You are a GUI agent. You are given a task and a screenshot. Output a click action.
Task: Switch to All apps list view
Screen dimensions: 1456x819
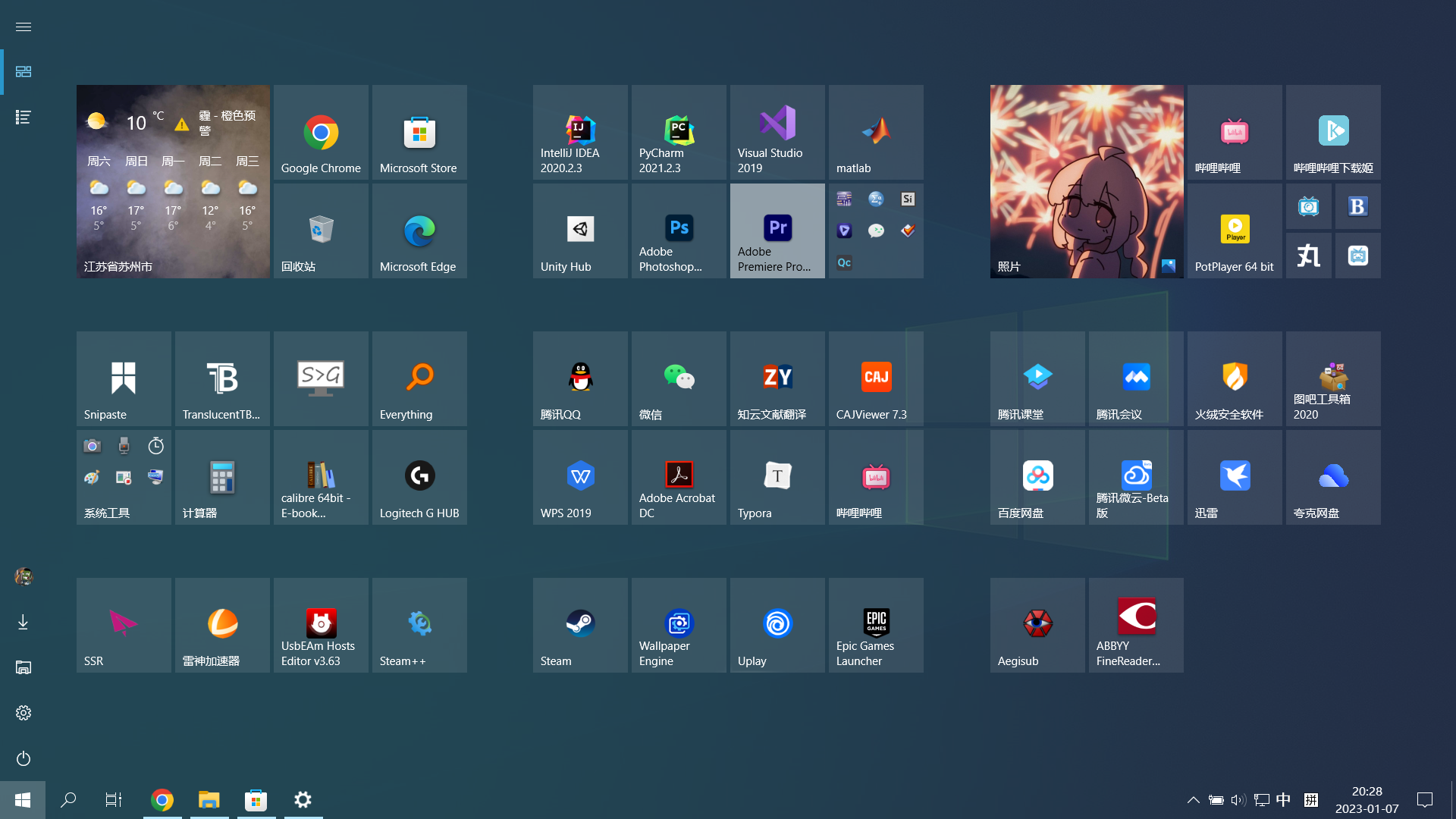click(24, 117)
